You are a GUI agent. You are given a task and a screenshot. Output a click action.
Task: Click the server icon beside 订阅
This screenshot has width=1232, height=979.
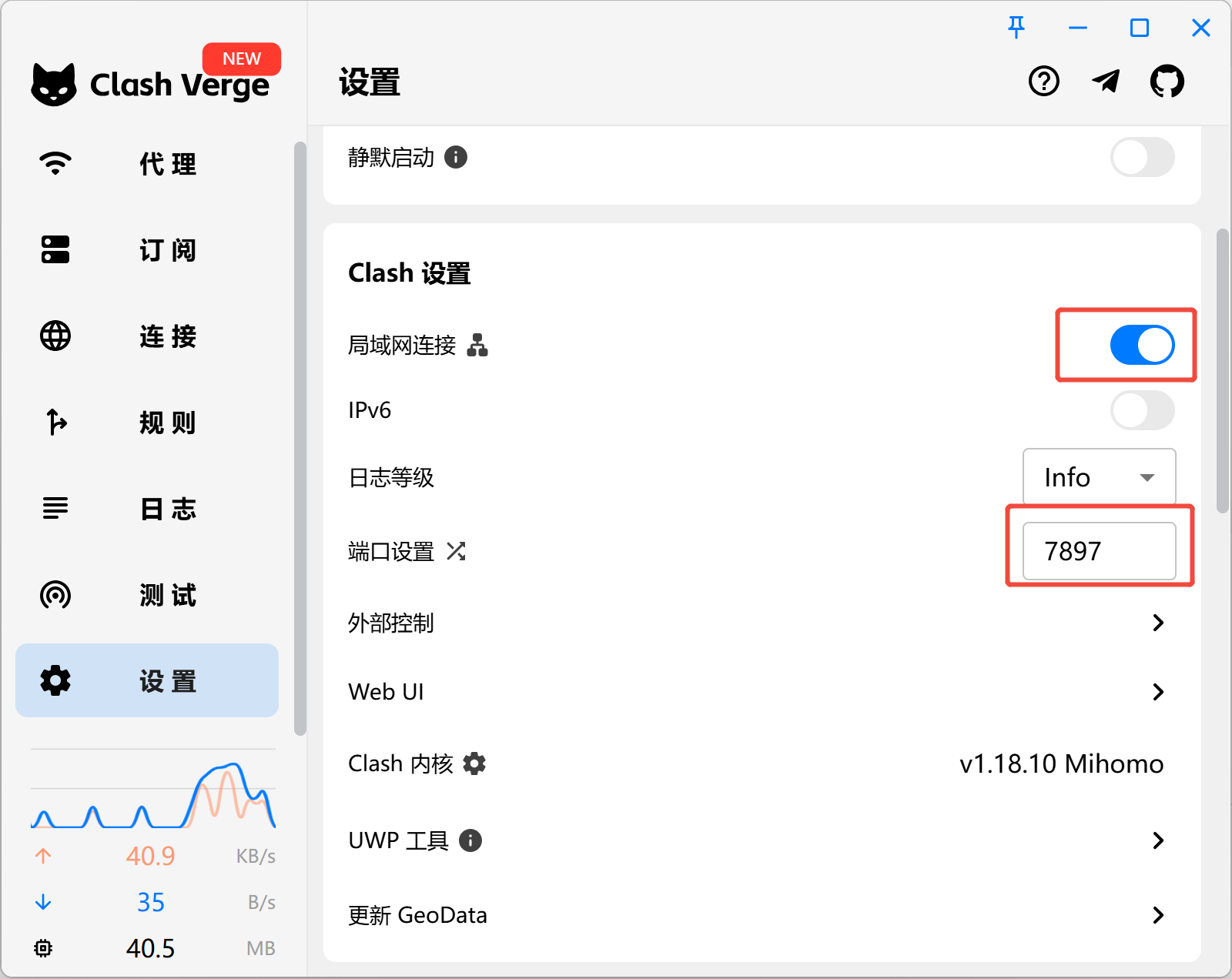coord(55,249)
